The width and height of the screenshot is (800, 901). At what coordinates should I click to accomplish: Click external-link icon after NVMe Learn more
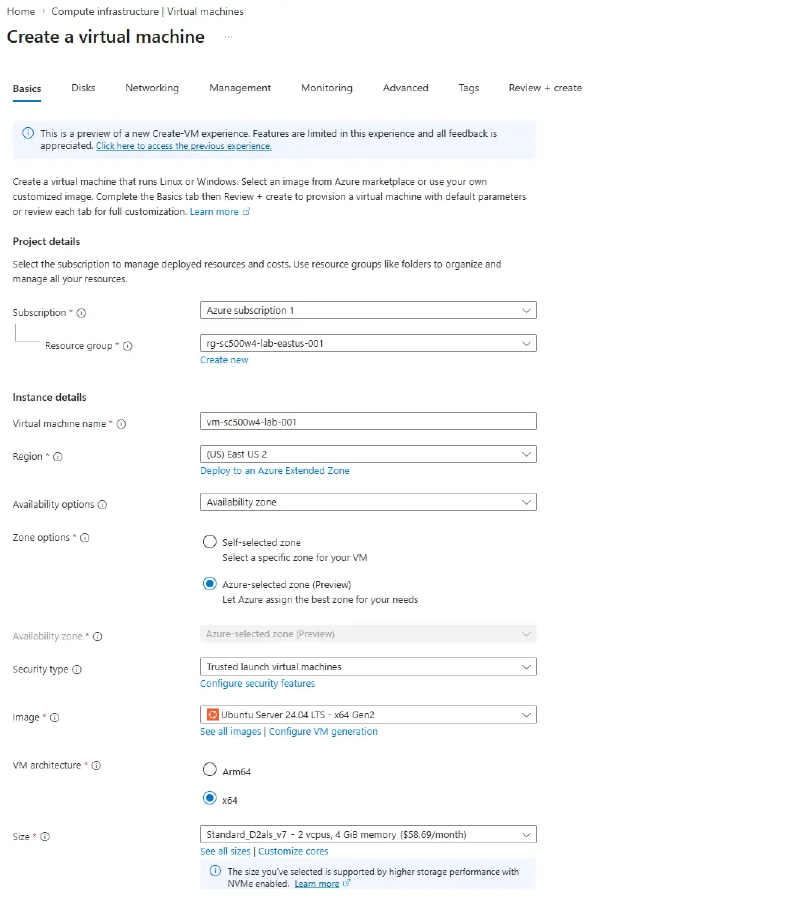point(346,884)
